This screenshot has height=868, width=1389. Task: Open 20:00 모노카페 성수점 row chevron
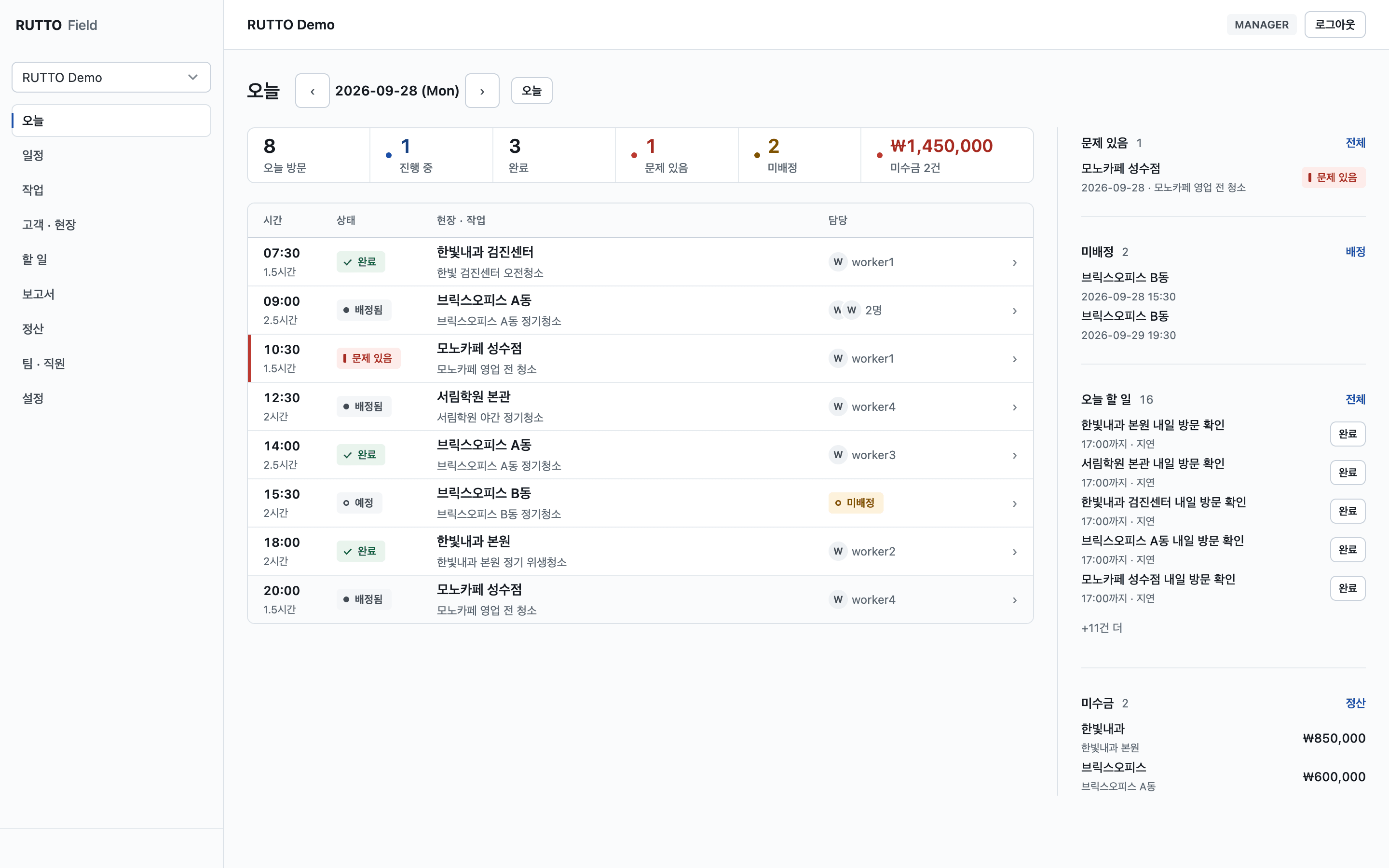(x=1014, y=600)
